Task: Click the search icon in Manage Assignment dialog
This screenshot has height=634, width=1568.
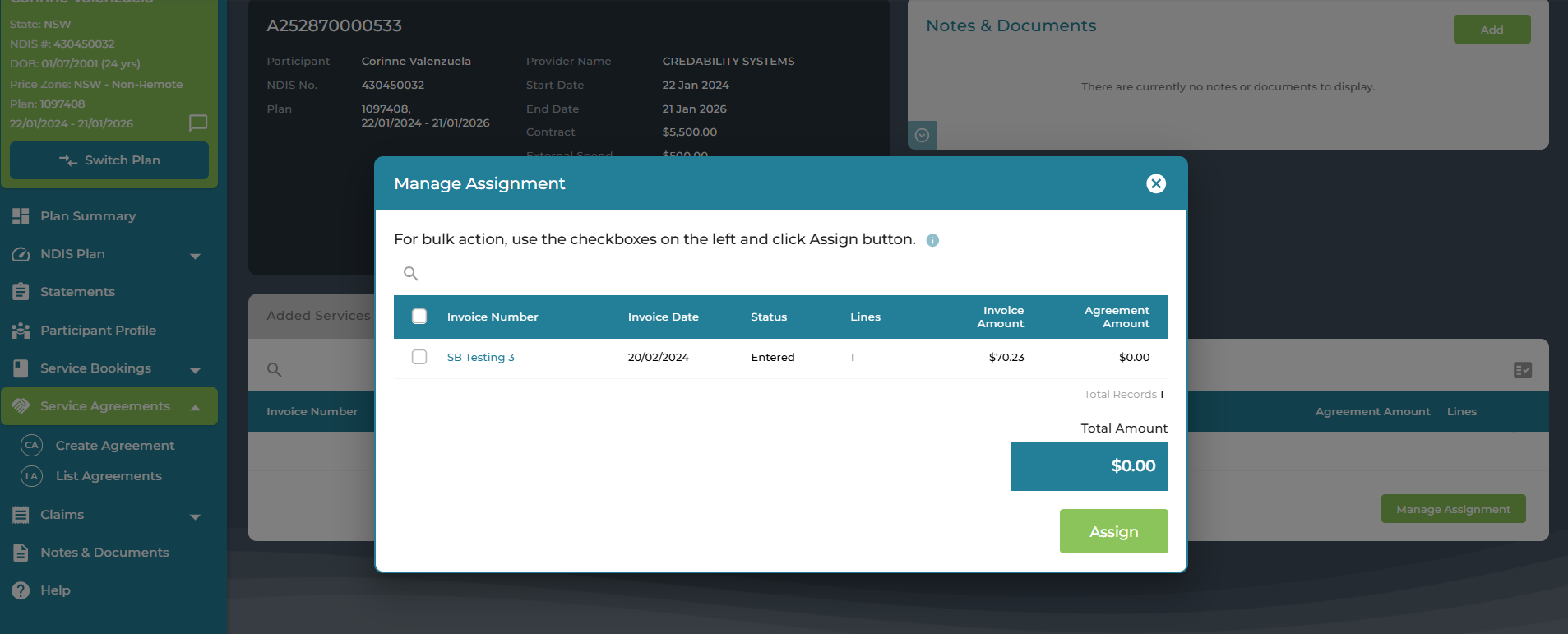Action: pyautogui.click(x=411, y=274)
